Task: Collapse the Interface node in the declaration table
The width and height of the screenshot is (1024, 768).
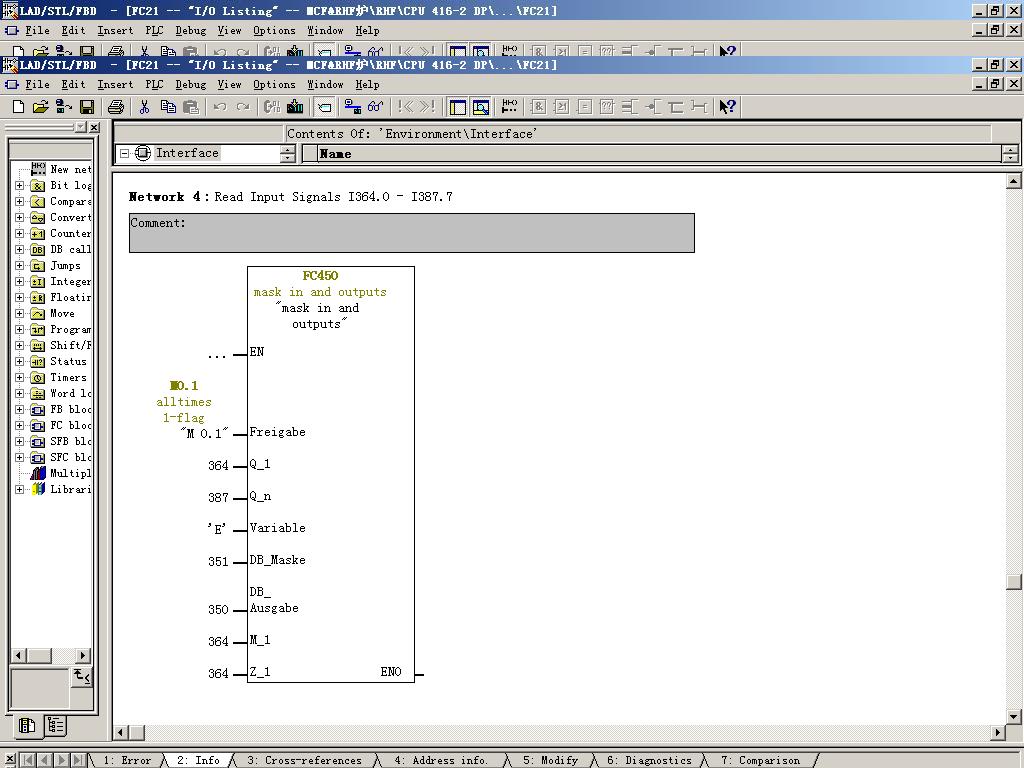Action: tap(124, 153)
